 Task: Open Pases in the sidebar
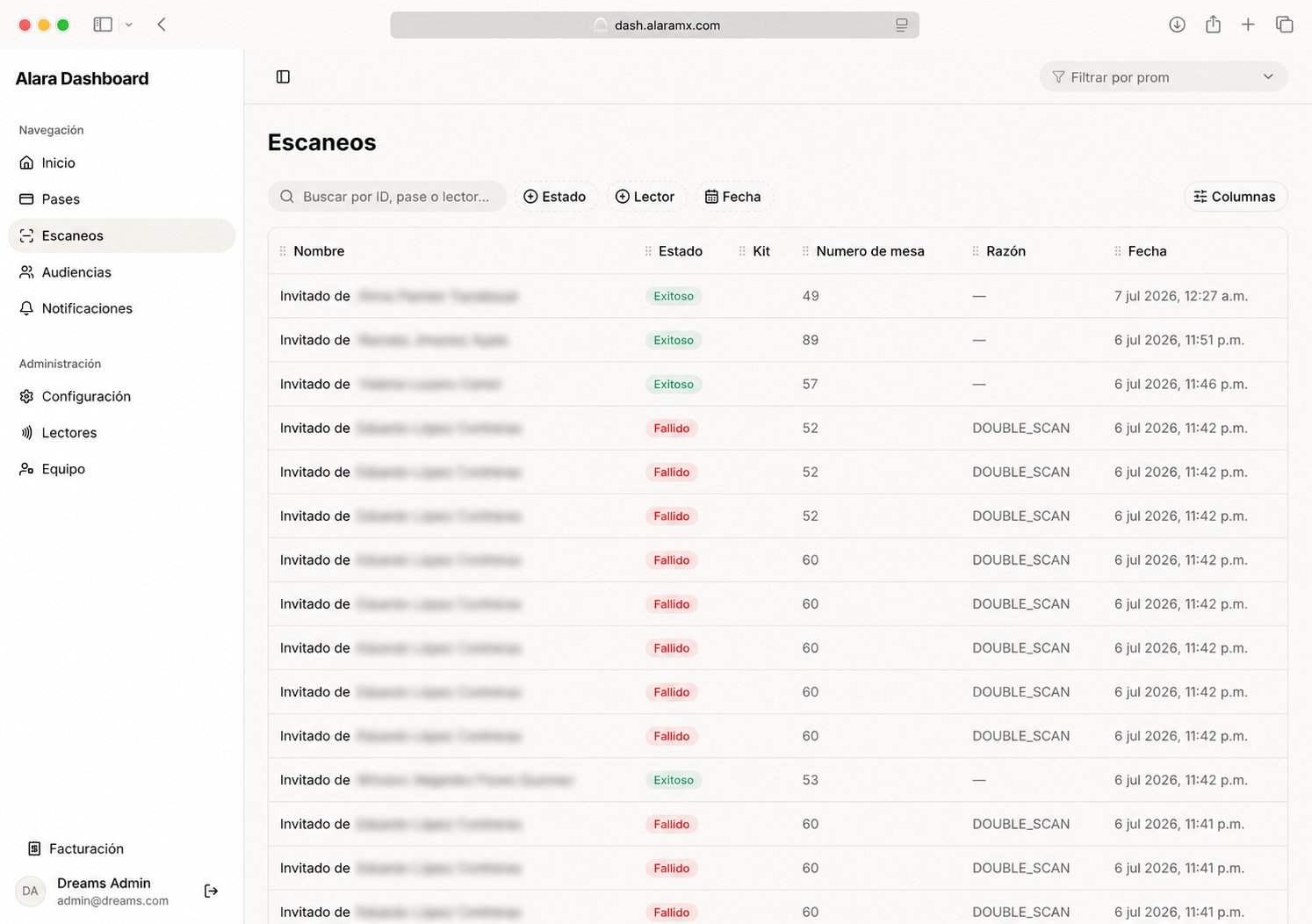coord(122,199)
